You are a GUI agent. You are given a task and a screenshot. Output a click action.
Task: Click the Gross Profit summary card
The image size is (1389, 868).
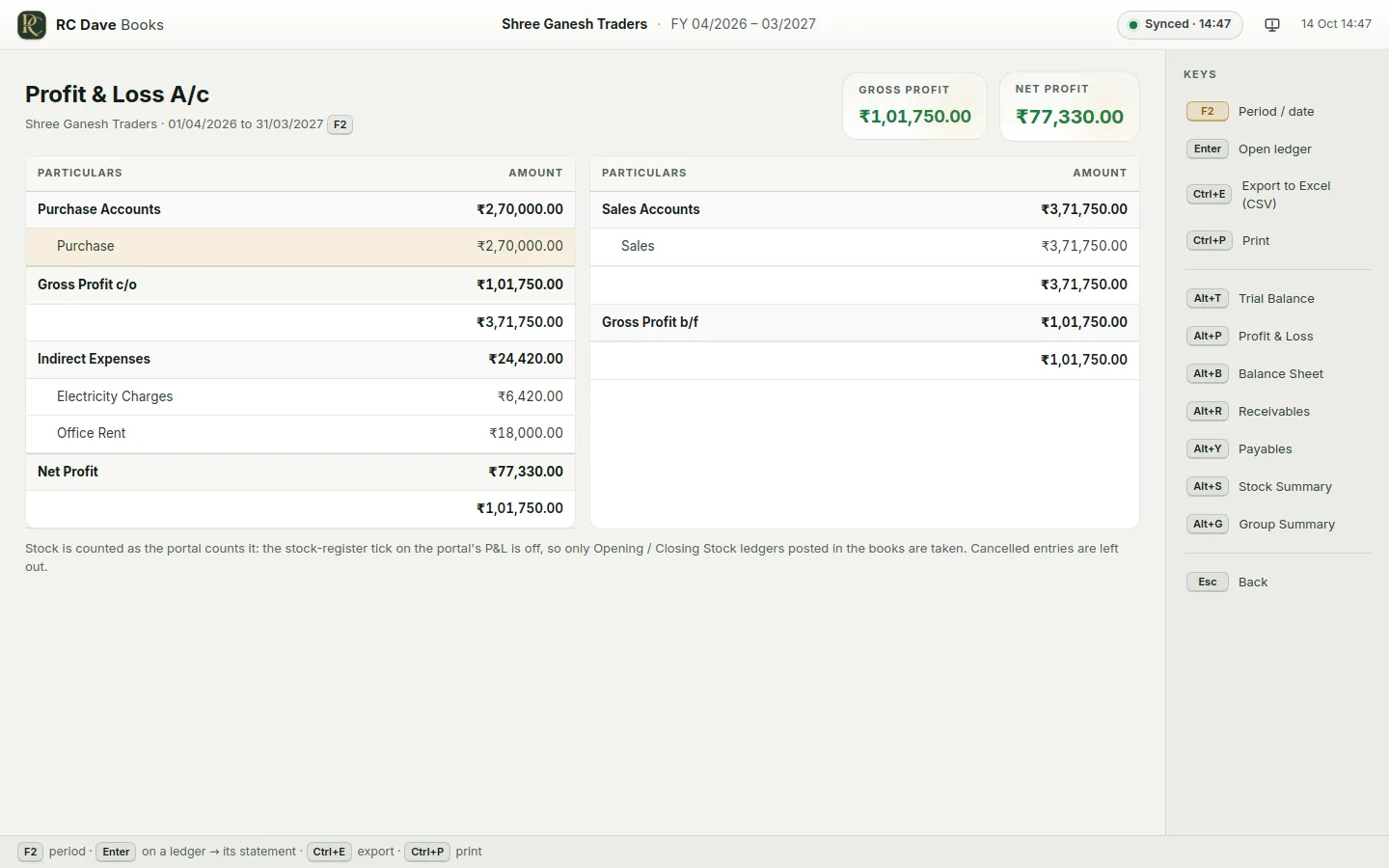914,105
